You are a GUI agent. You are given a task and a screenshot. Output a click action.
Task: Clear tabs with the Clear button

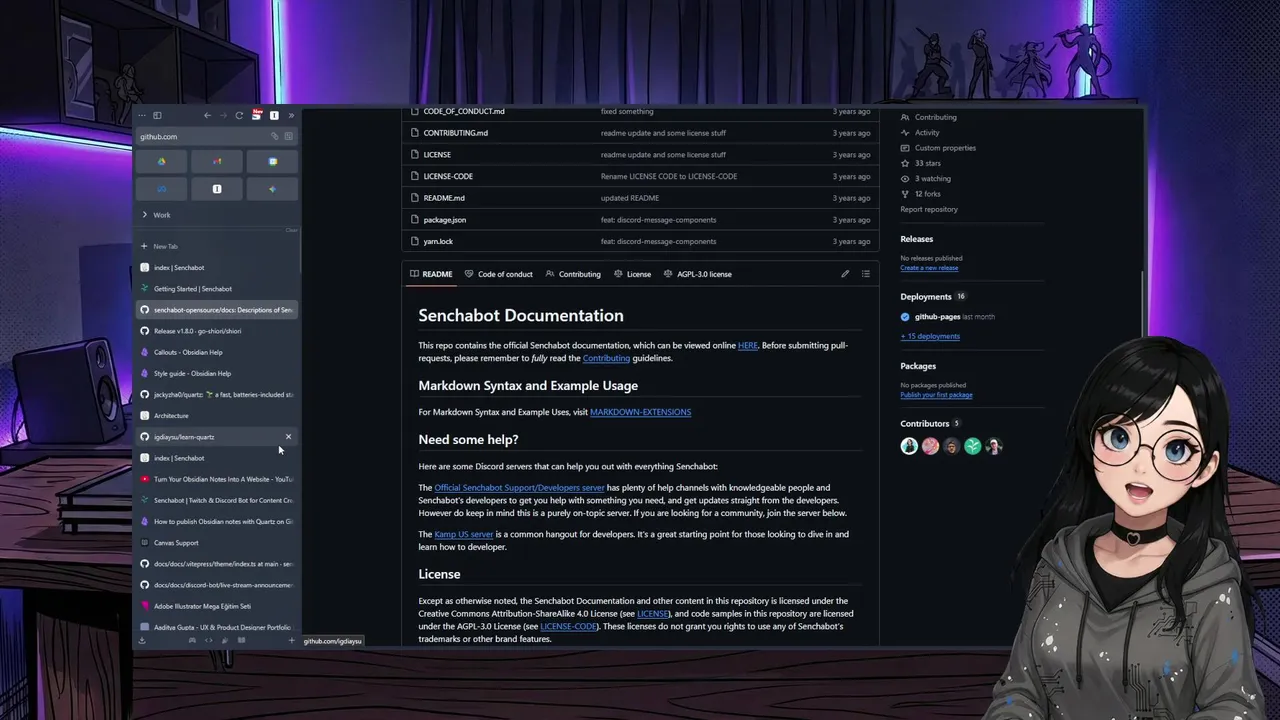tap(291, 230)
